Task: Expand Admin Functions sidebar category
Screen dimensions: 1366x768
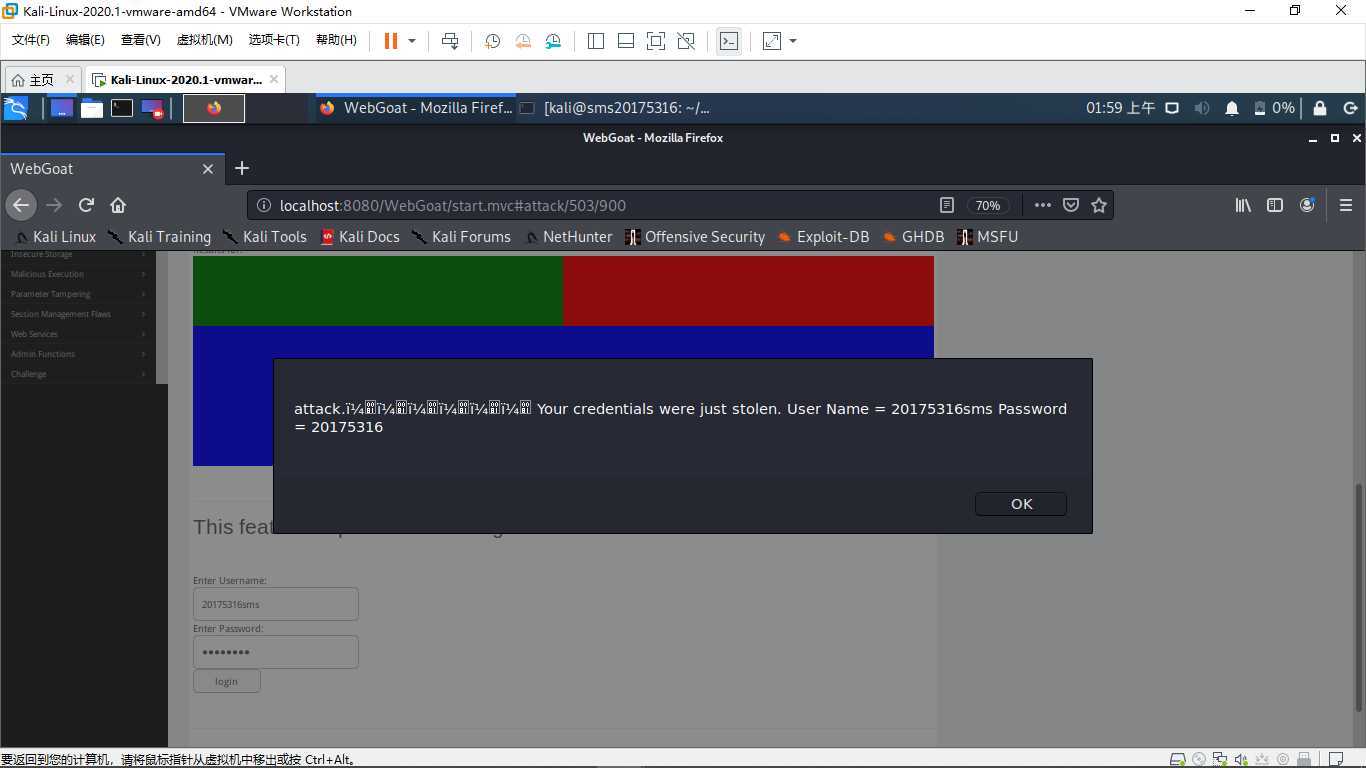Action: coord(78,354)
